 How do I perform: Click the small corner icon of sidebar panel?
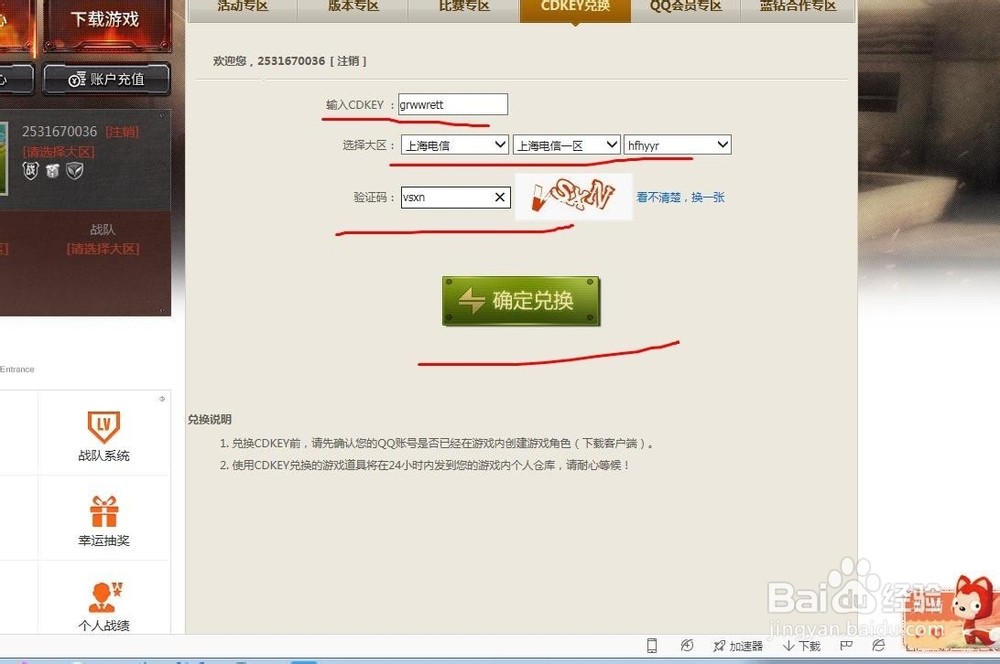pyautogui.click(x=162, y=399)
